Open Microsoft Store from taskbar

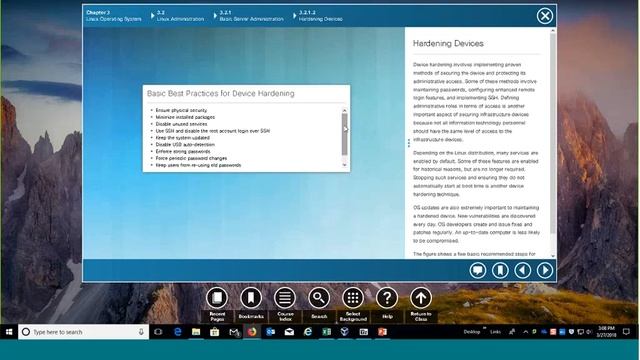point(214,332)
